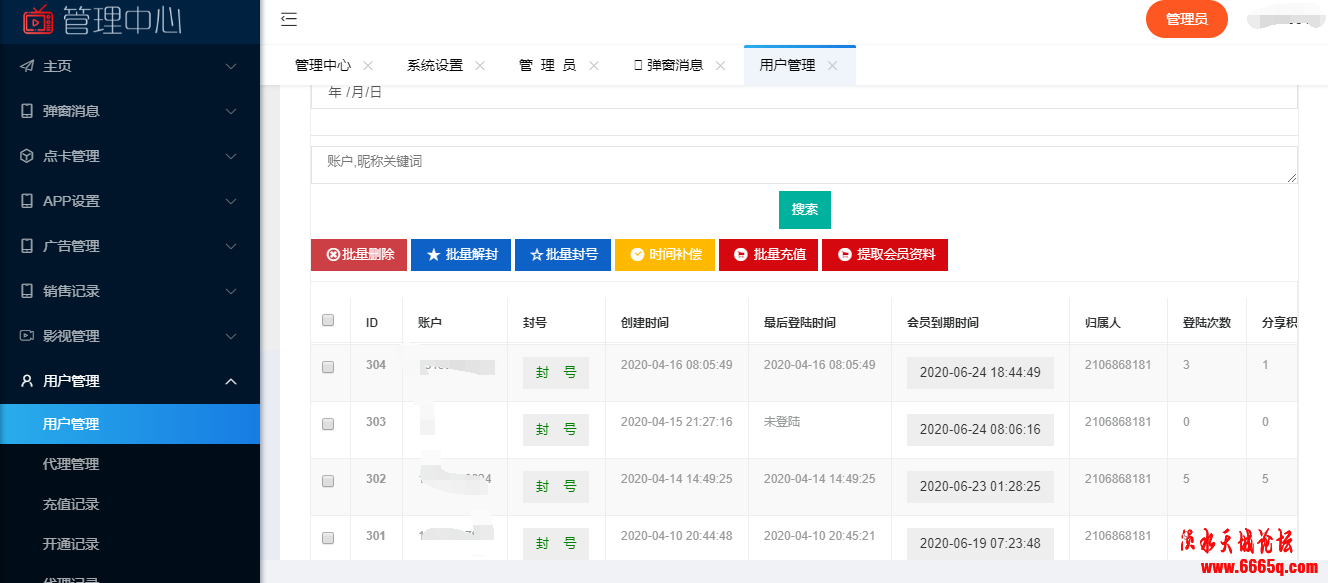This screenshot has width=1328, height=583.
Task: Open 用户管理 submenu item in sidebar
Action: point(130,424)
